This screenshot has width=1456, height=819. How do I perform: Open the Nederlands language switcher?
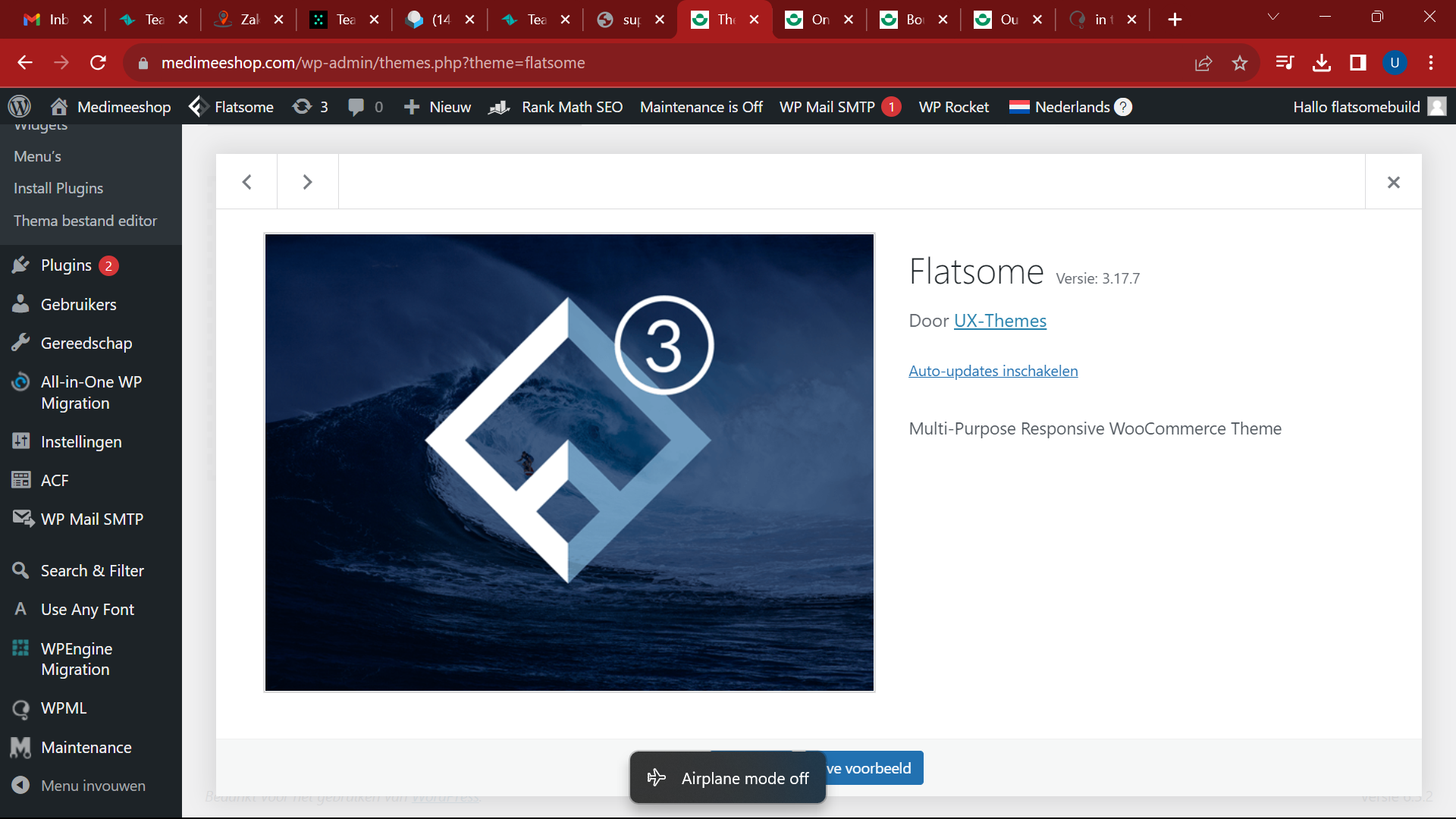coord(1059,107)
